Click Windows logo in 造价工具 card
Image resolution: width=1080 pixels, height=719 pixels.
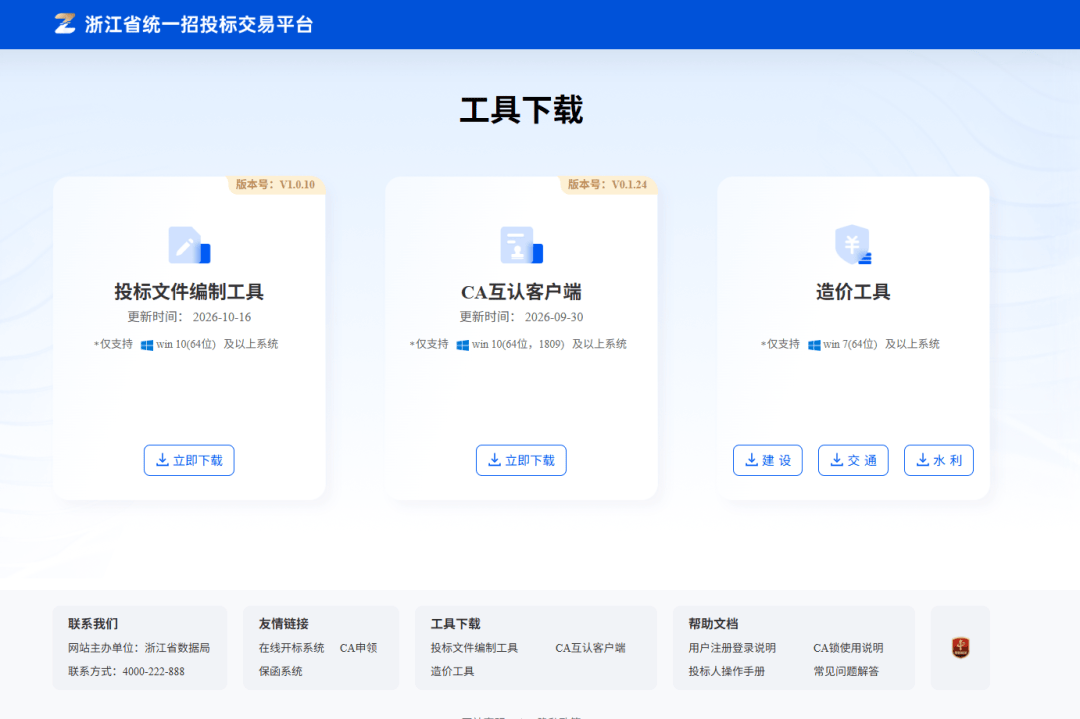point(814,344)
